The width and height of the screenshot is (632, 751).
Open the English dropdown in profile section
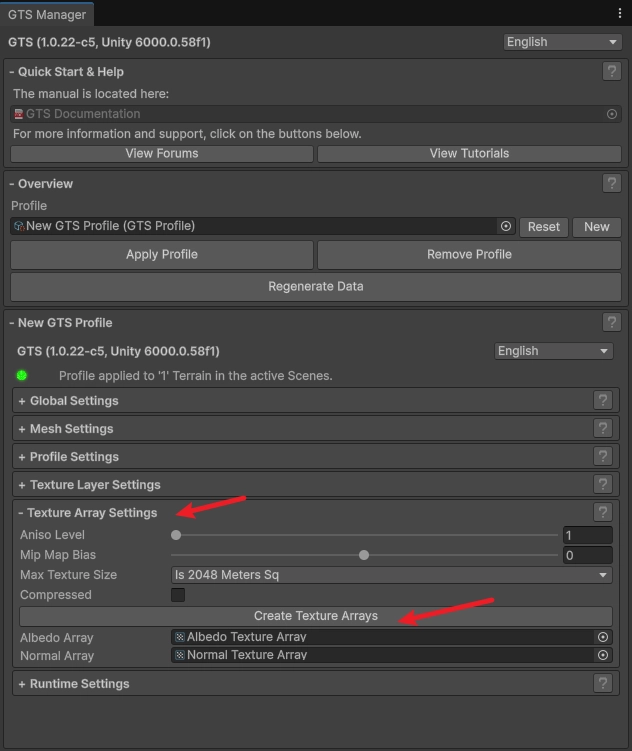pyautogui.click(x=553, y=351)
